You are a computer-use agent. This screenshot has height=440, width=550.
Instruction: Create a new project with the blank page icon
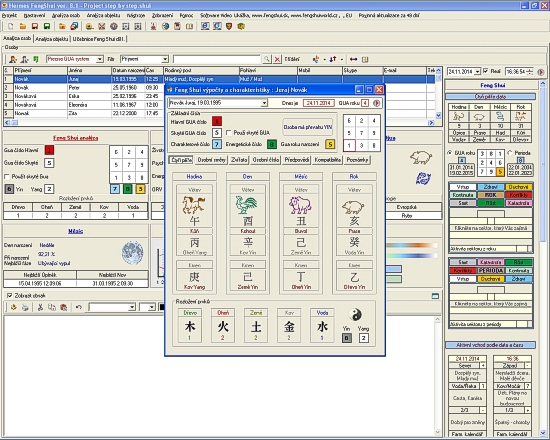[x=11, y=26]
